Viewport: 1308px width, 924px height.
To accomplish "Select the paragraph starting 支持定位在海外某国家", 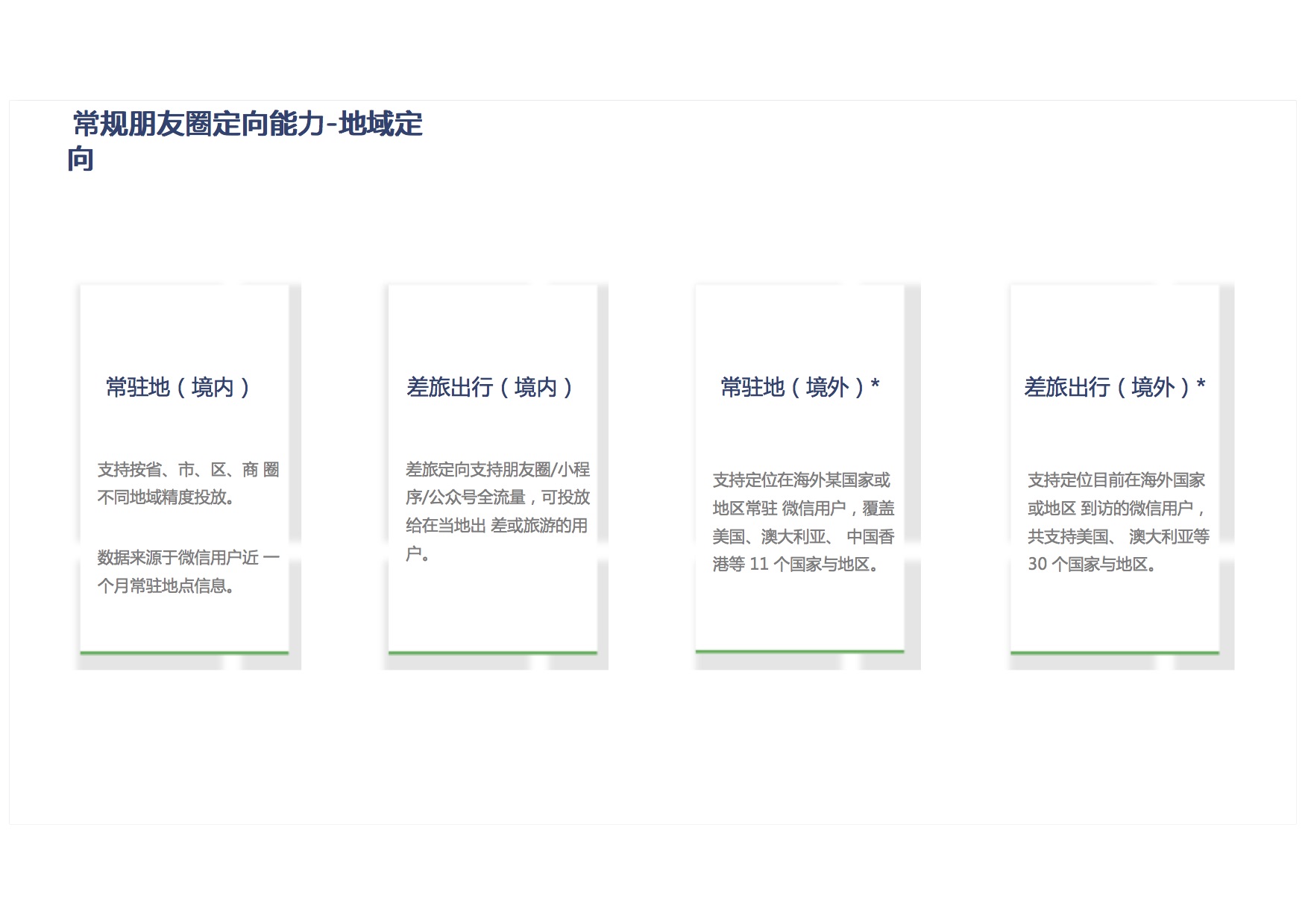I will [802, 521].
